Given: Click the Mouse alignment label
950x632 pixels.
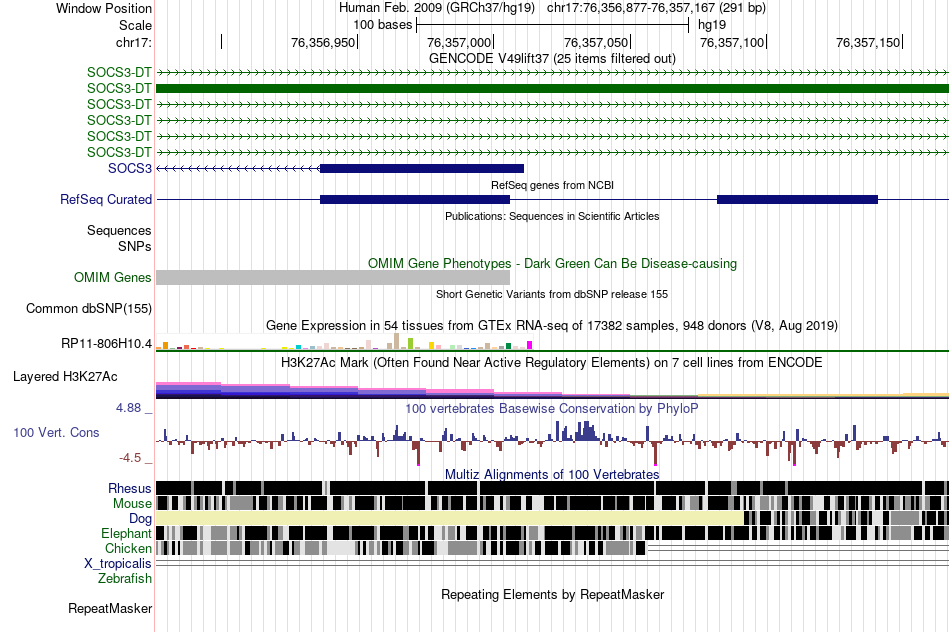Looking at the screenshot, I should pos(132,504).
